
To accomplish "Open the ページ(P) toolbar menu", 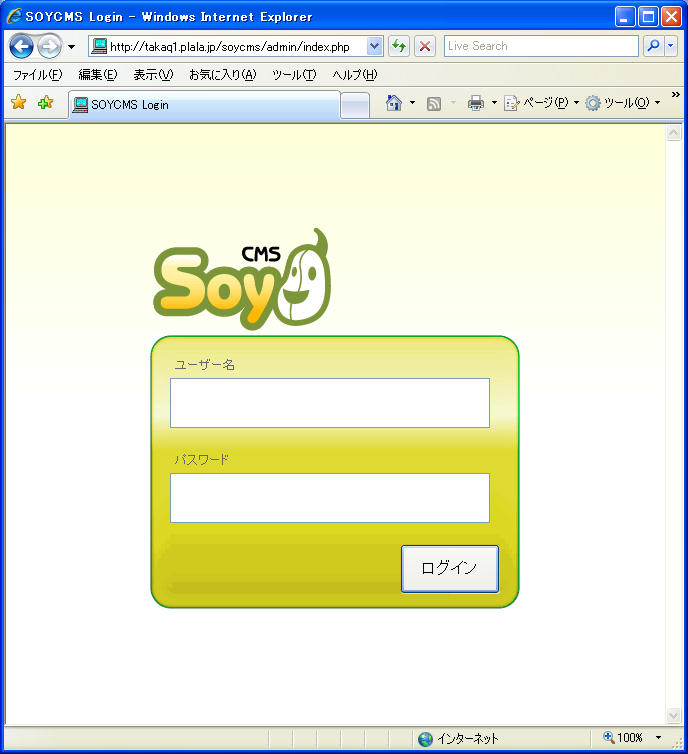I will (541, 103).
